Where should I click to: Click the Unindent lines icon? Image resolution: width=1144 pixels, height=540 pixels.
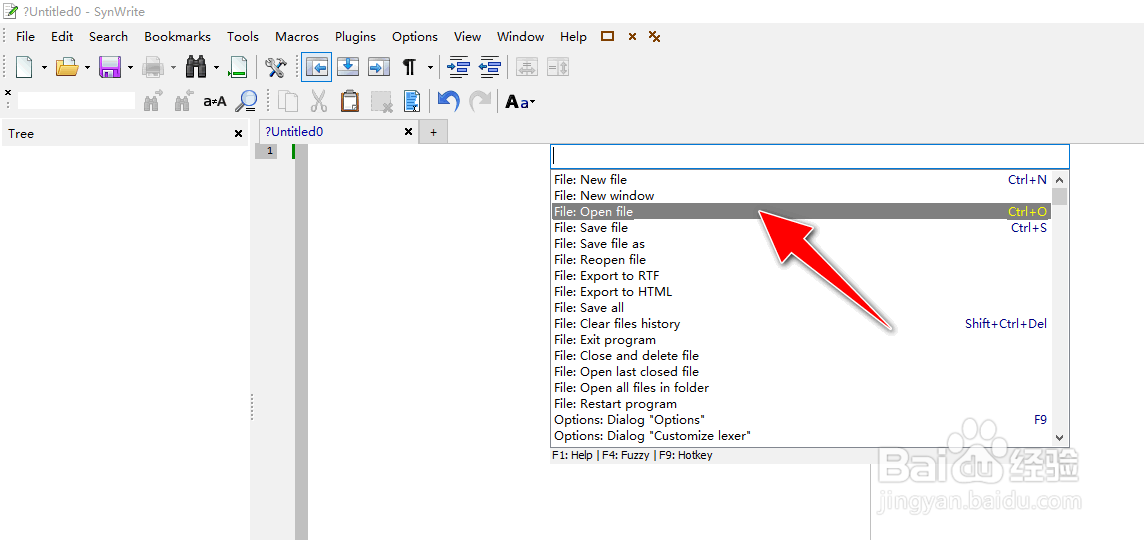pos(490,67)
